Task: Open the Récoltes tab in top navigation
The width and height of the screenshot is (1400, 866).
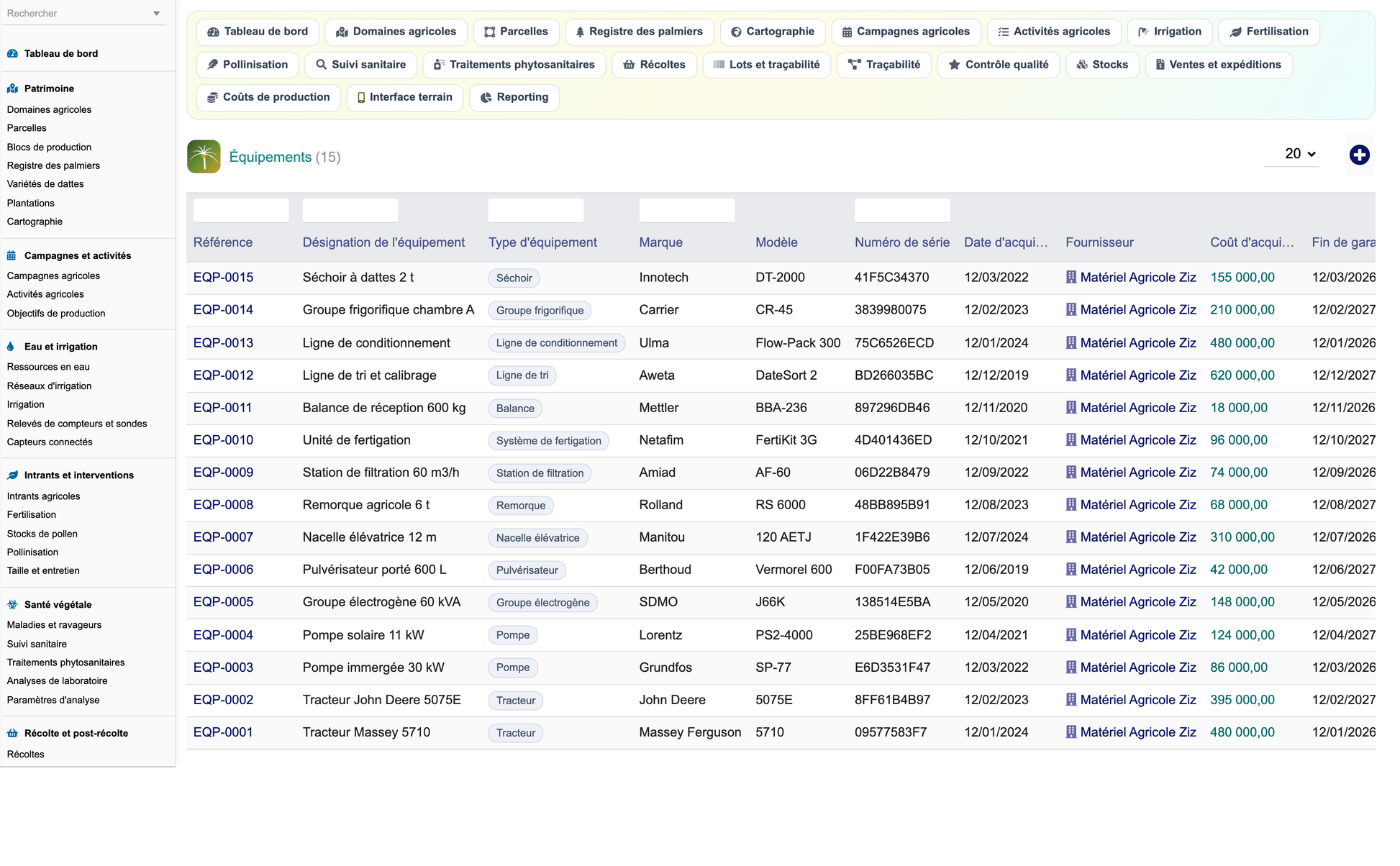Action: pos(654,65)
